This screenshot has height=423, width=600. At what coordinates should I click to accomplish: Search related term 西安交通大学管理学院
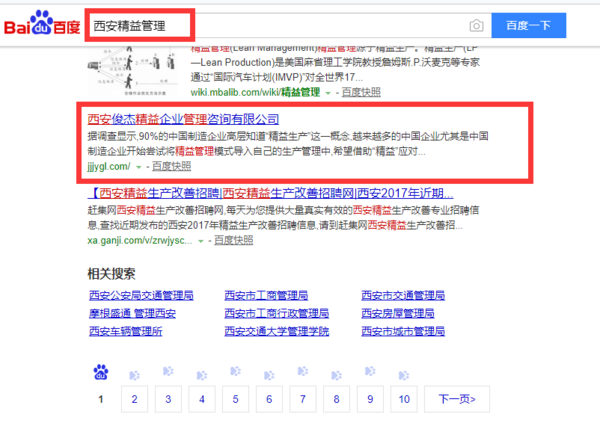pyautogui.click(x=277, y=332)
